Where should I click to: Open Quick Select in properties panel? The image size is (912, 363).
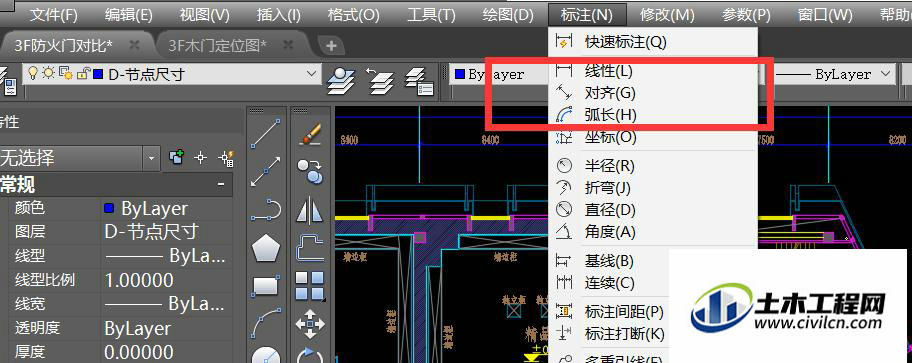coord(226,157)
